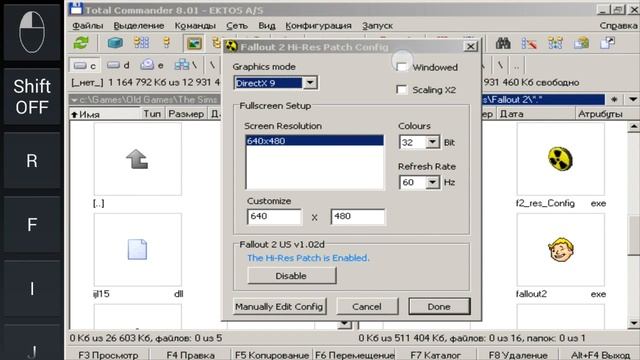Screen dimensions: 640x360
Task: Go to root in right panel
Action: [500, 65]
